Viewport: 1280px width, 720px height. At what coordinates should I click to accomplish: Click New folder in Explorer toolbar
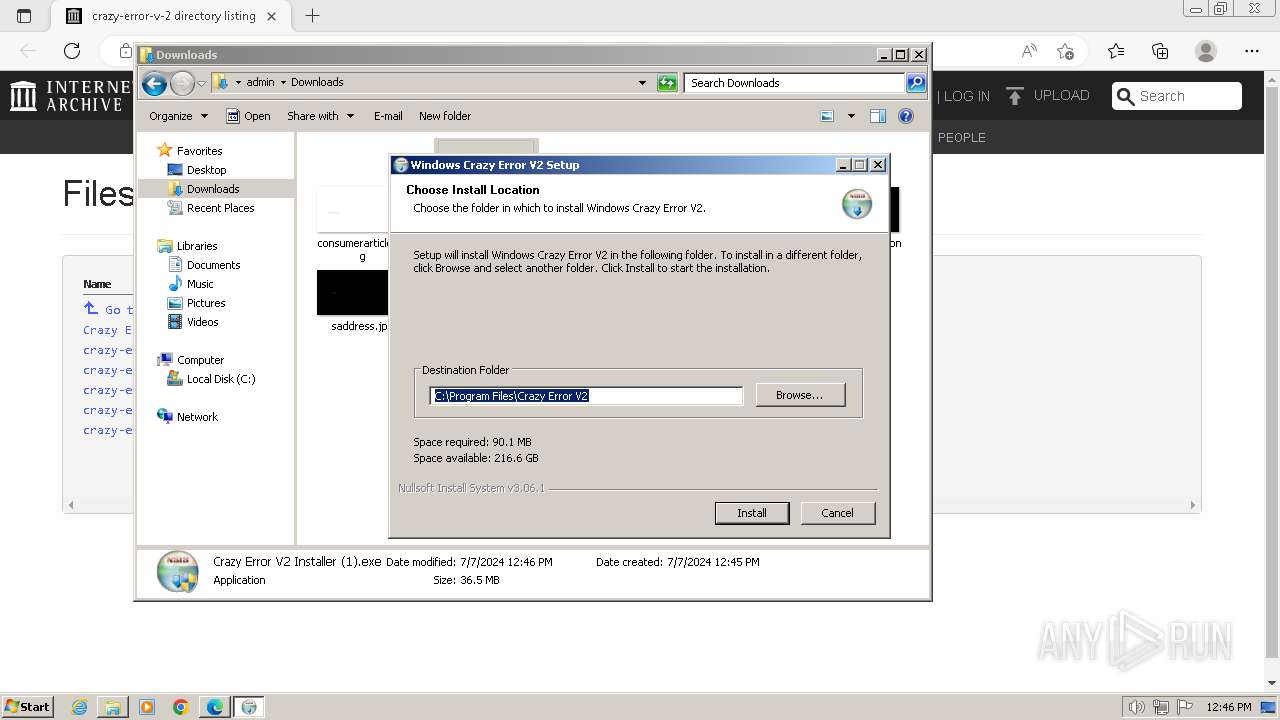(x=445, y=116)
